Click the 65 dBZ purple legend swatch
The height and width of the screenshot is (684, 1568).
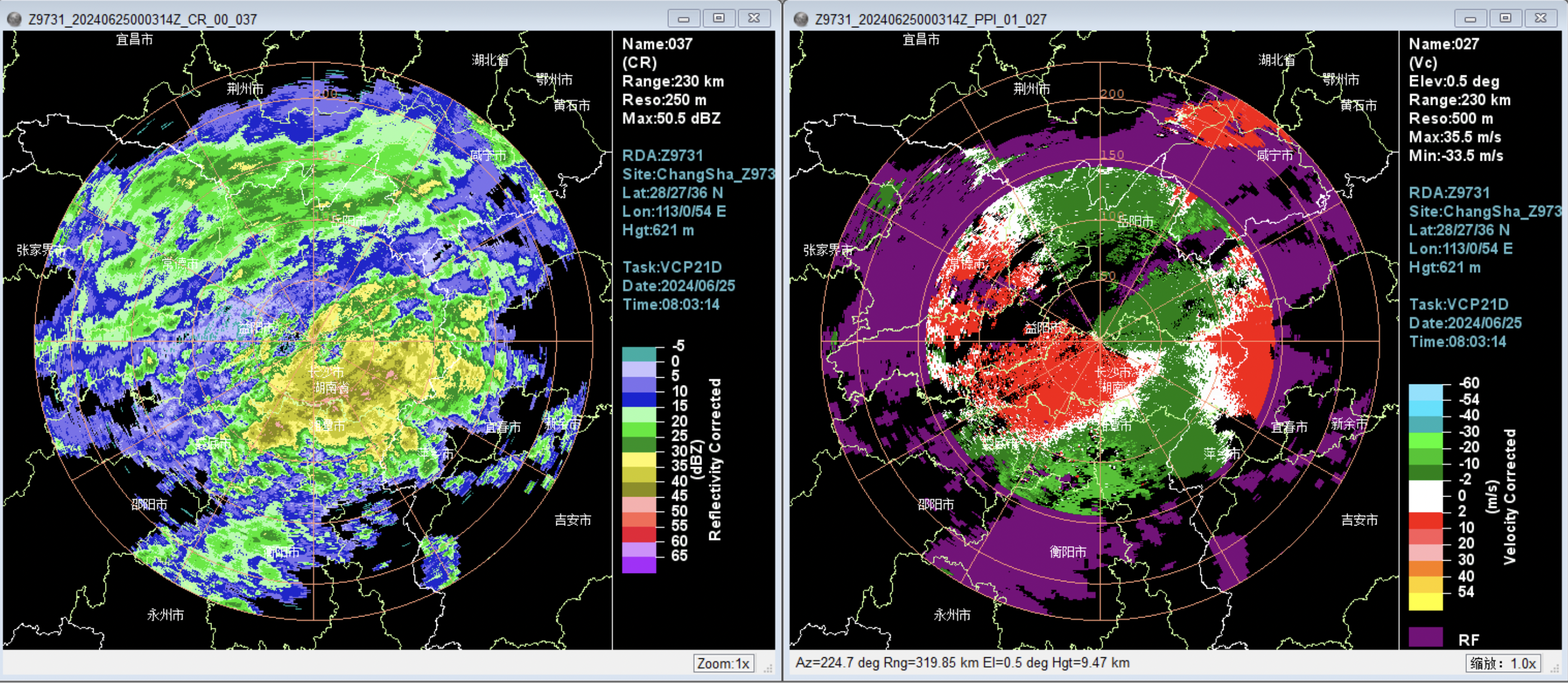(x=638, y=565)
